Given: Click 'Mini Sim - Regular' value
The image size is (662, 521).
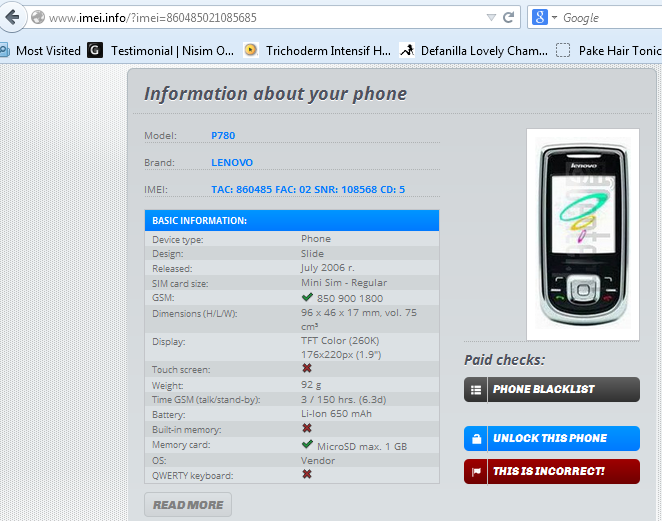Looking at the screenshot, I should (x=344, y=283).
